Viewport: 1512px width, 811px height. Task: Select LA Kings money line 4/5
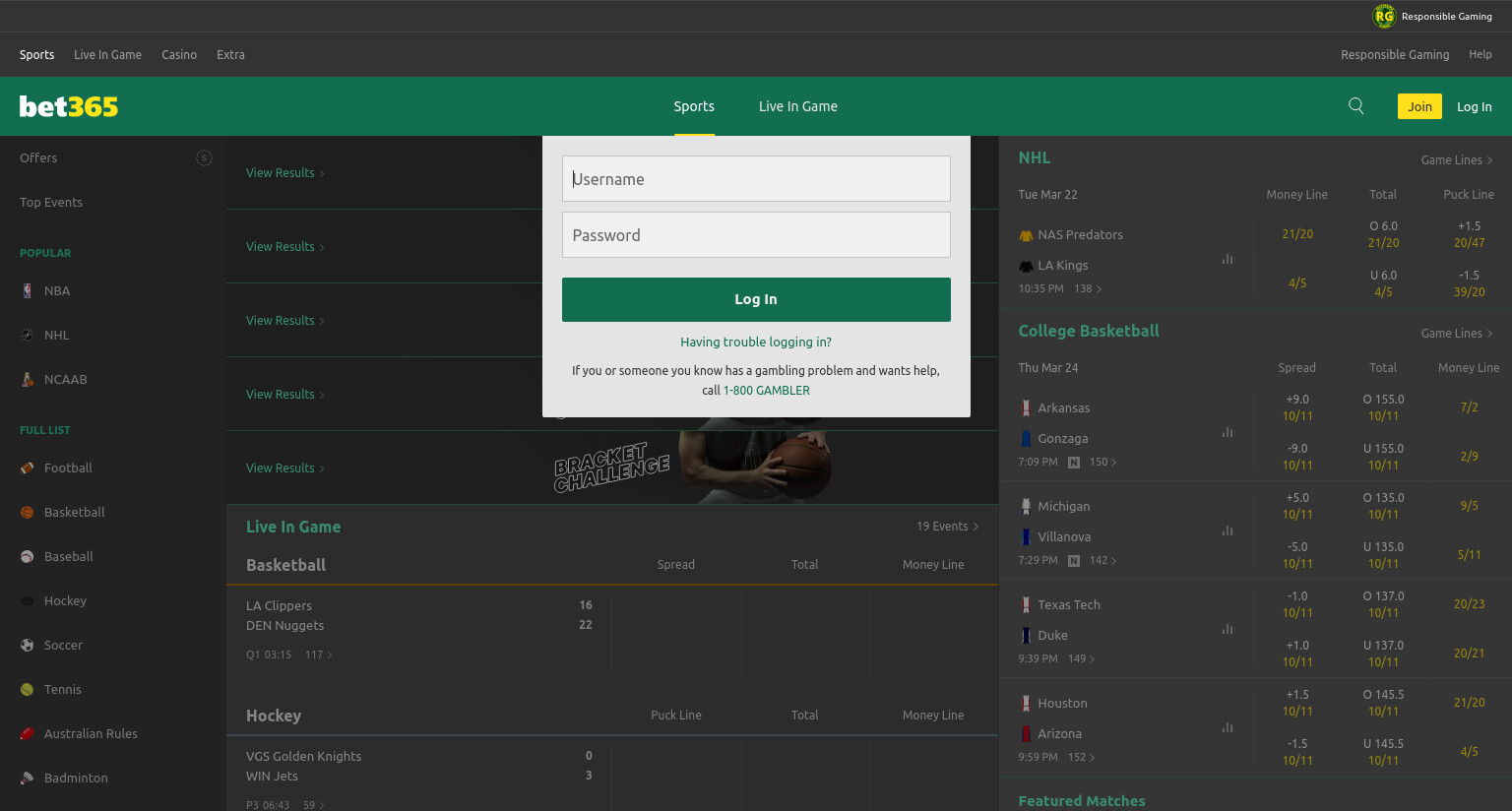pos(1297,283)
